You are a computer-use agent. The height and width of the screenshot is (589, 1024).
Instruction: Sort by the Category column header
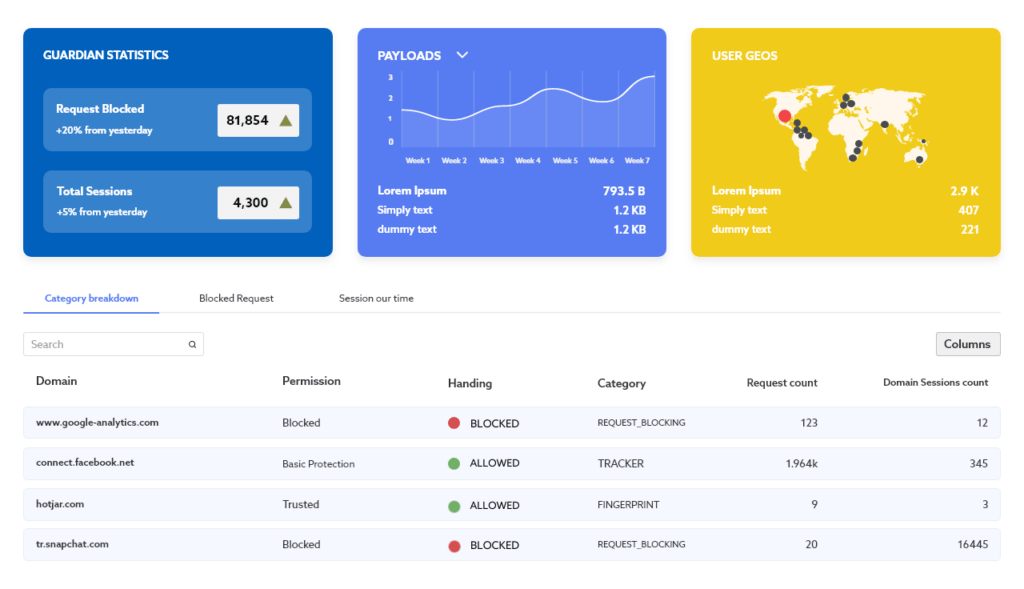tap(622, 382)
